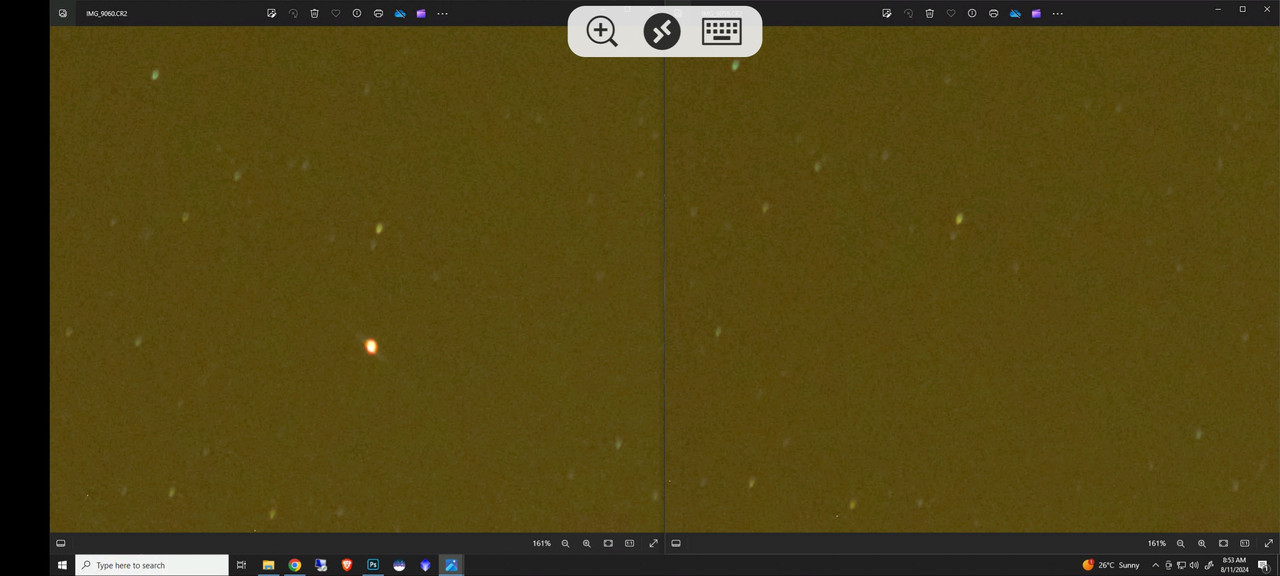Click the bright orange star in IMG_9060.CR2 photo

[371, 346]
